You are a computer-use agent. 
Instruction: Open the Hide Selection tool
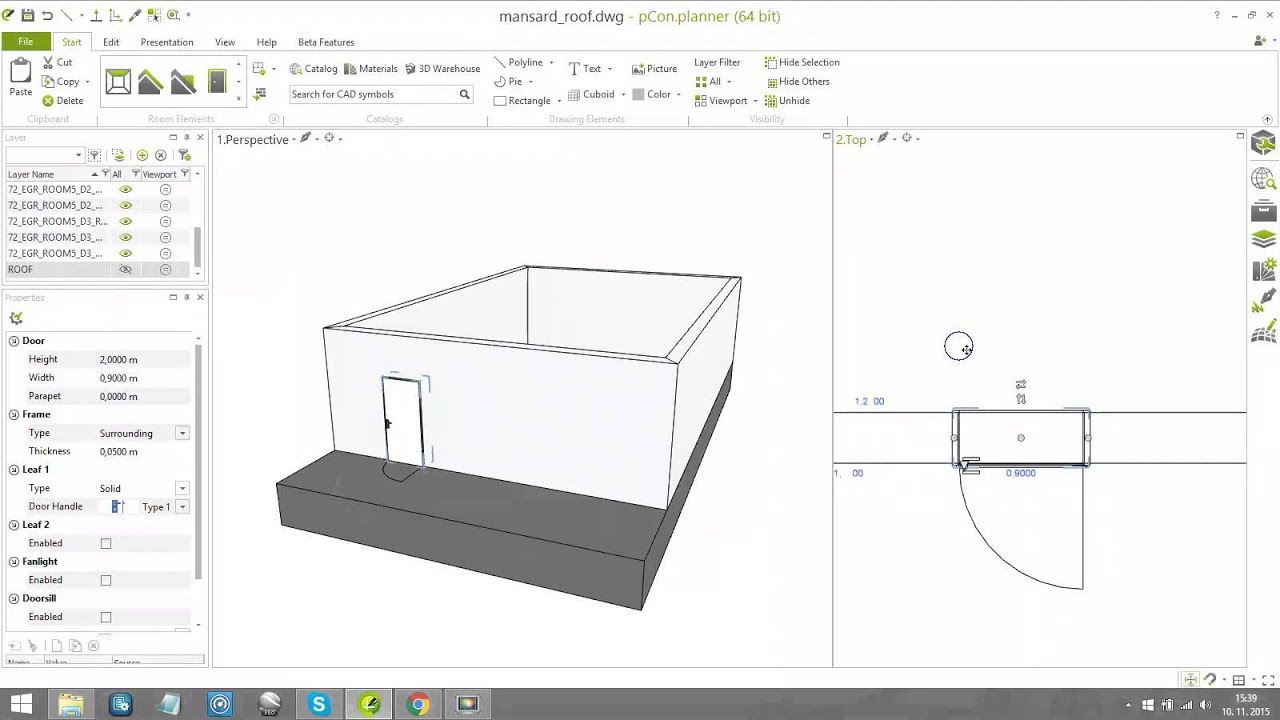[802, 62]
